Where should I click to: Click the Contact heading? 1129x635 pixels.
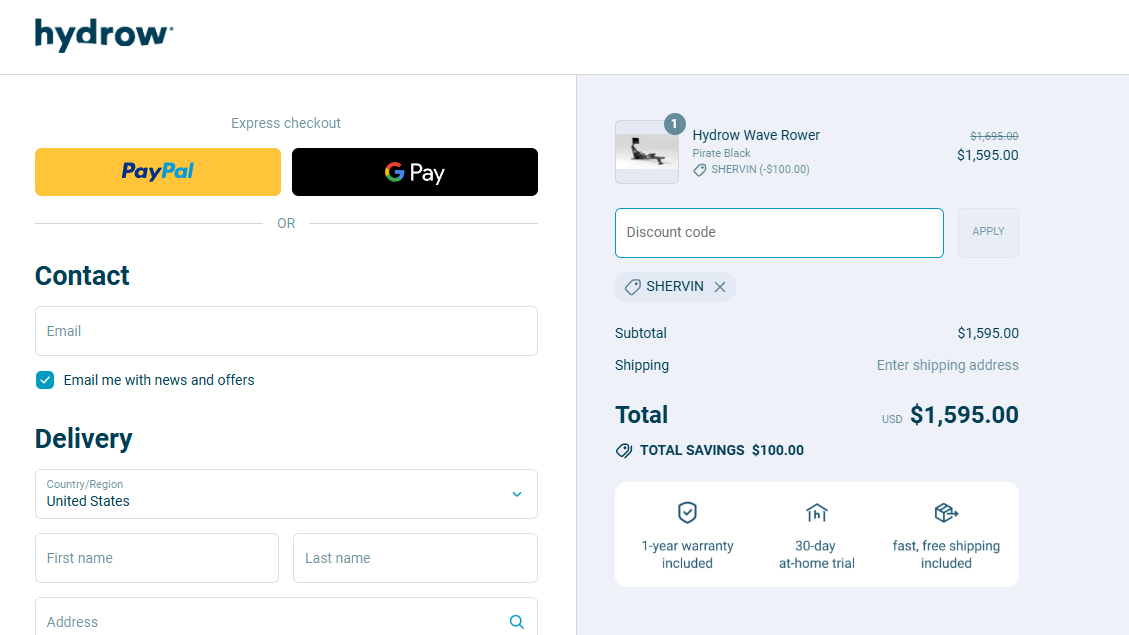coord(82,276)
